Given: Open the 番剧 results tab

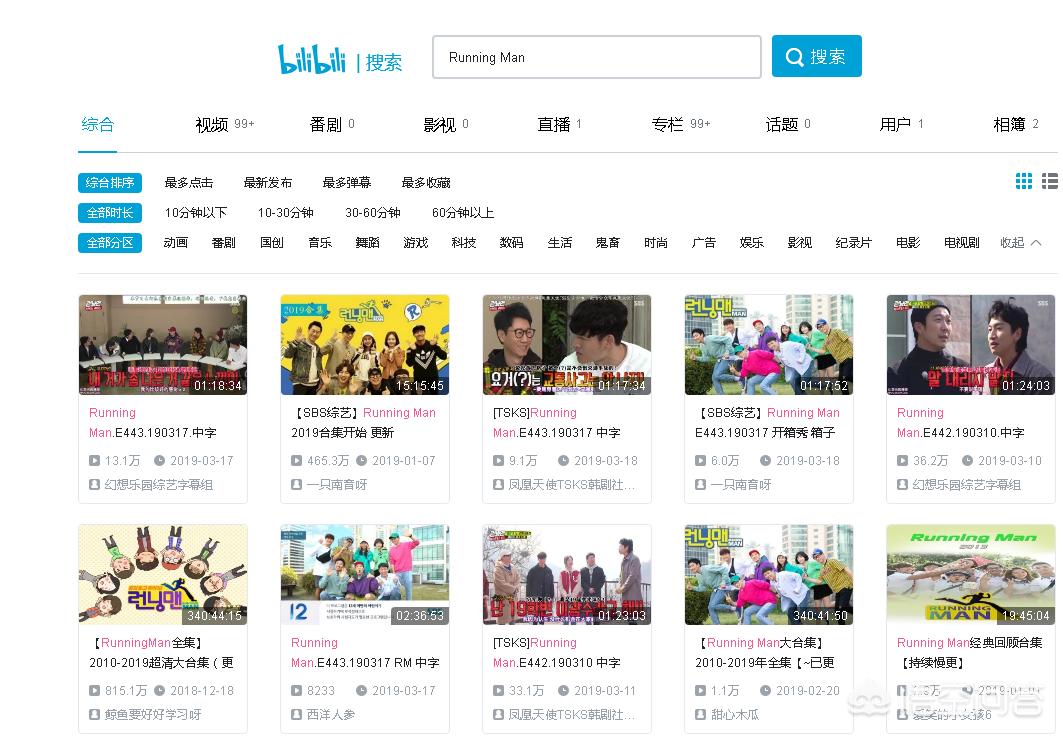Looking at the screenshot, I should (x=332, y=125).
